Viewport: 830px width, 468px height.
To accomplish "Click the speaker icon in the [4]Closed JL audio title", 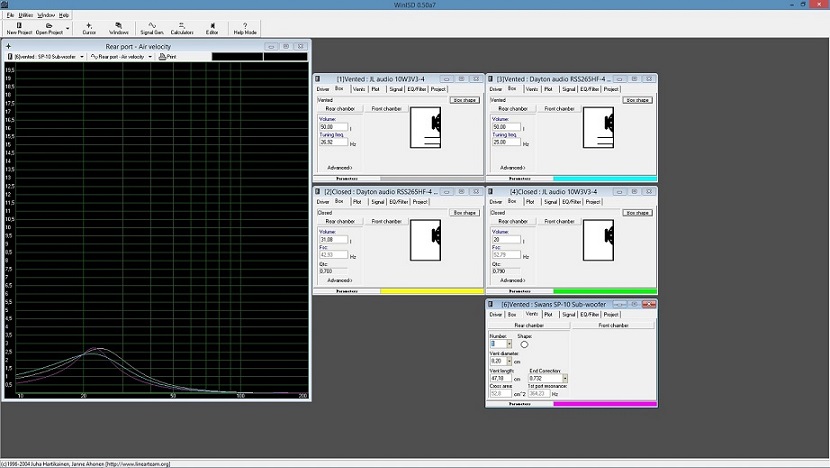I will [491, 192].
